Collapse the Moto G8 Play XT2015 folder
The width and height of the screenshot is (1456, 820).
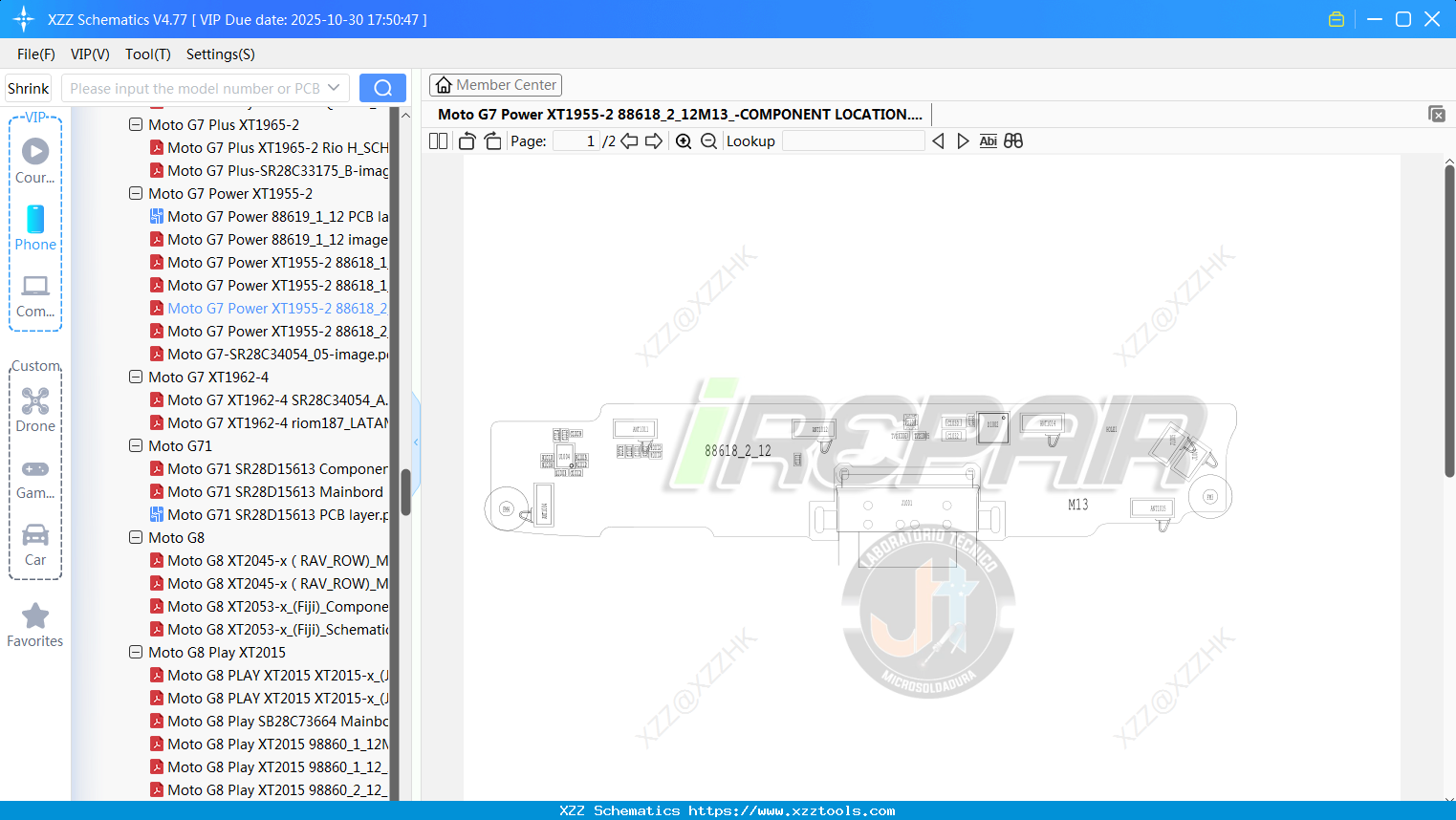[x=136, y=652]
